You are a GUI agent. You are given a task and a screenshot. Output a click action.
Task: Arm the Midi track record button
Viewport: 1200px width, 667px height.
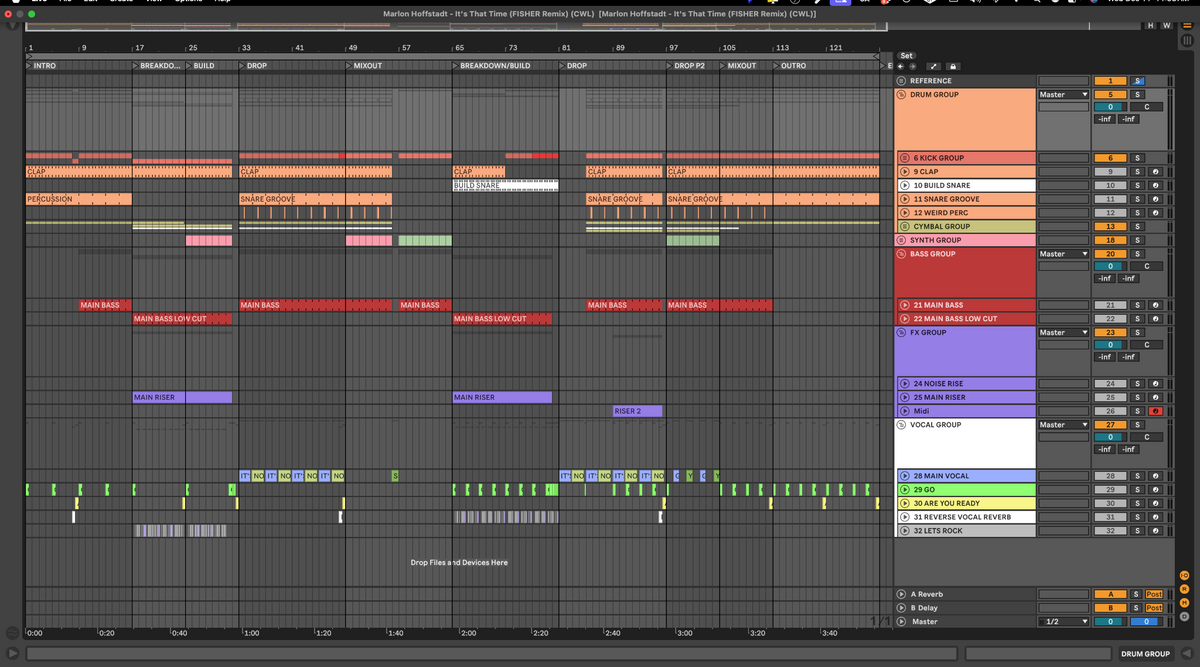[1154, 411]
